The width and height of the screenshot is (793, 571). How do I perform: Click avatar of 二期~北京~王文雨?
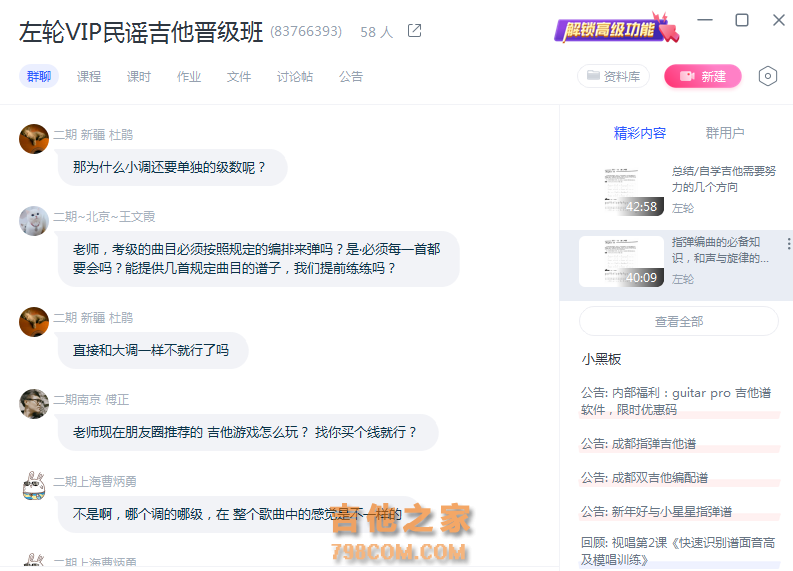point(34,221)
